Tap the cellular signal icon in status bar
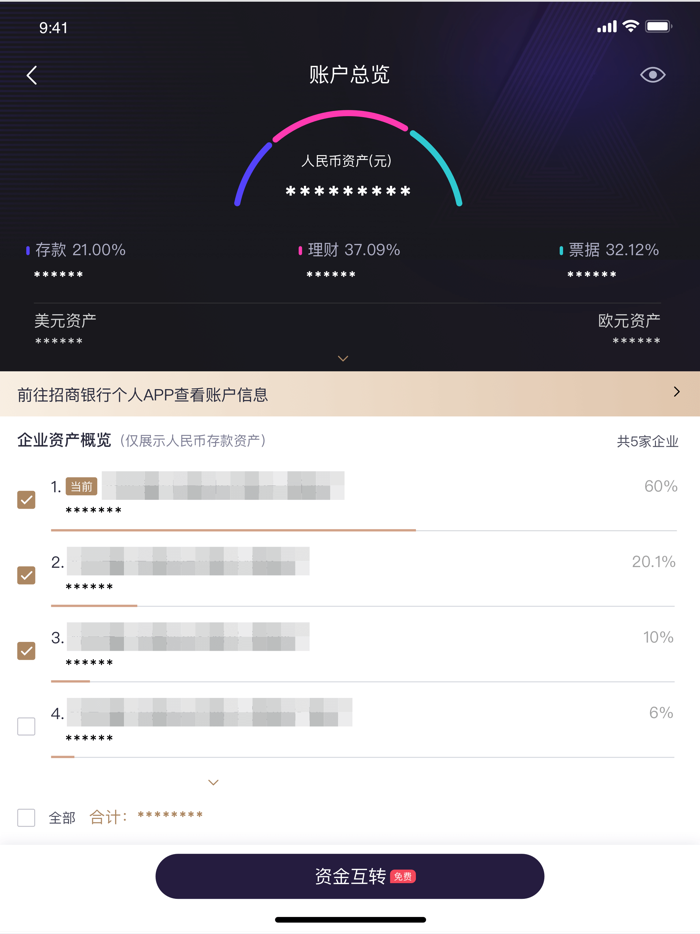700x934 pixels. pos(606,28)
